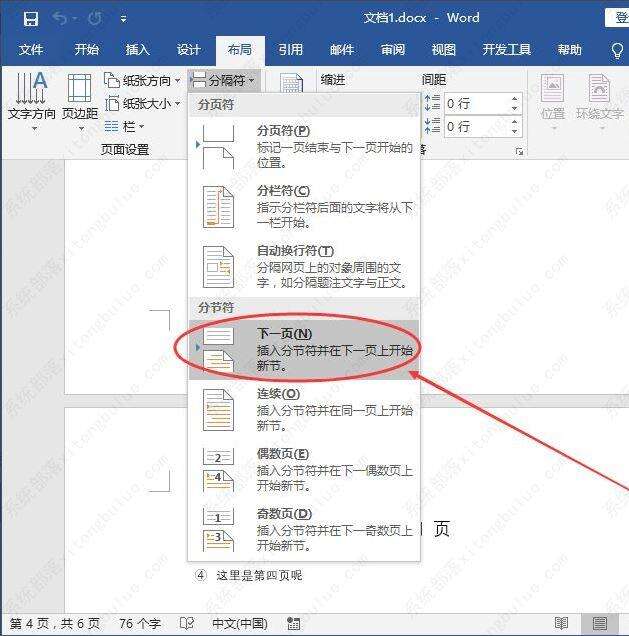
Task: Switch to the 视图 tab
Action: pyautogui.click(x=444, y=49)
